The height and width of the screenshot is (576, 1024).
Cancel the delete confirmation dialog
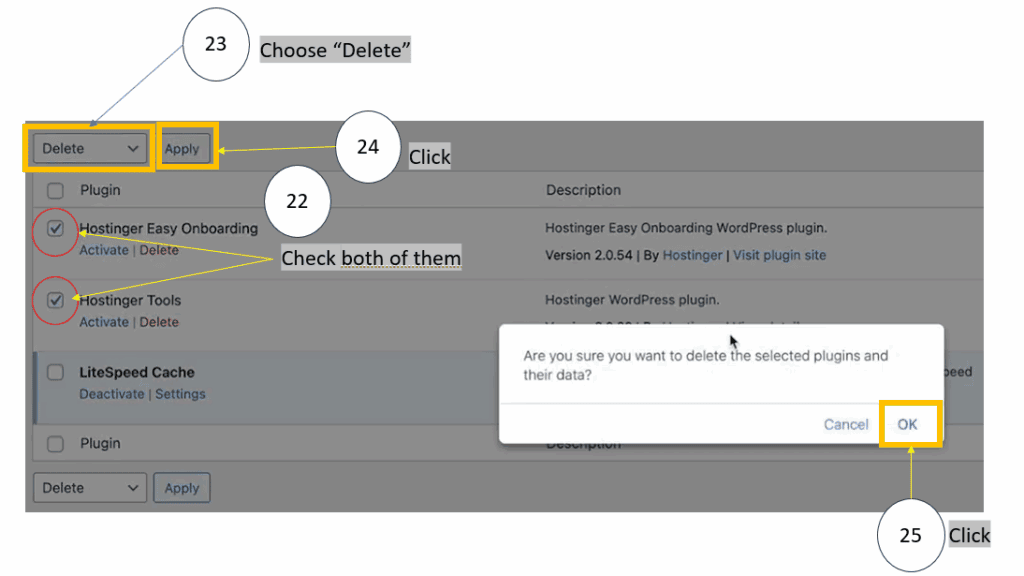coord(846,424)
